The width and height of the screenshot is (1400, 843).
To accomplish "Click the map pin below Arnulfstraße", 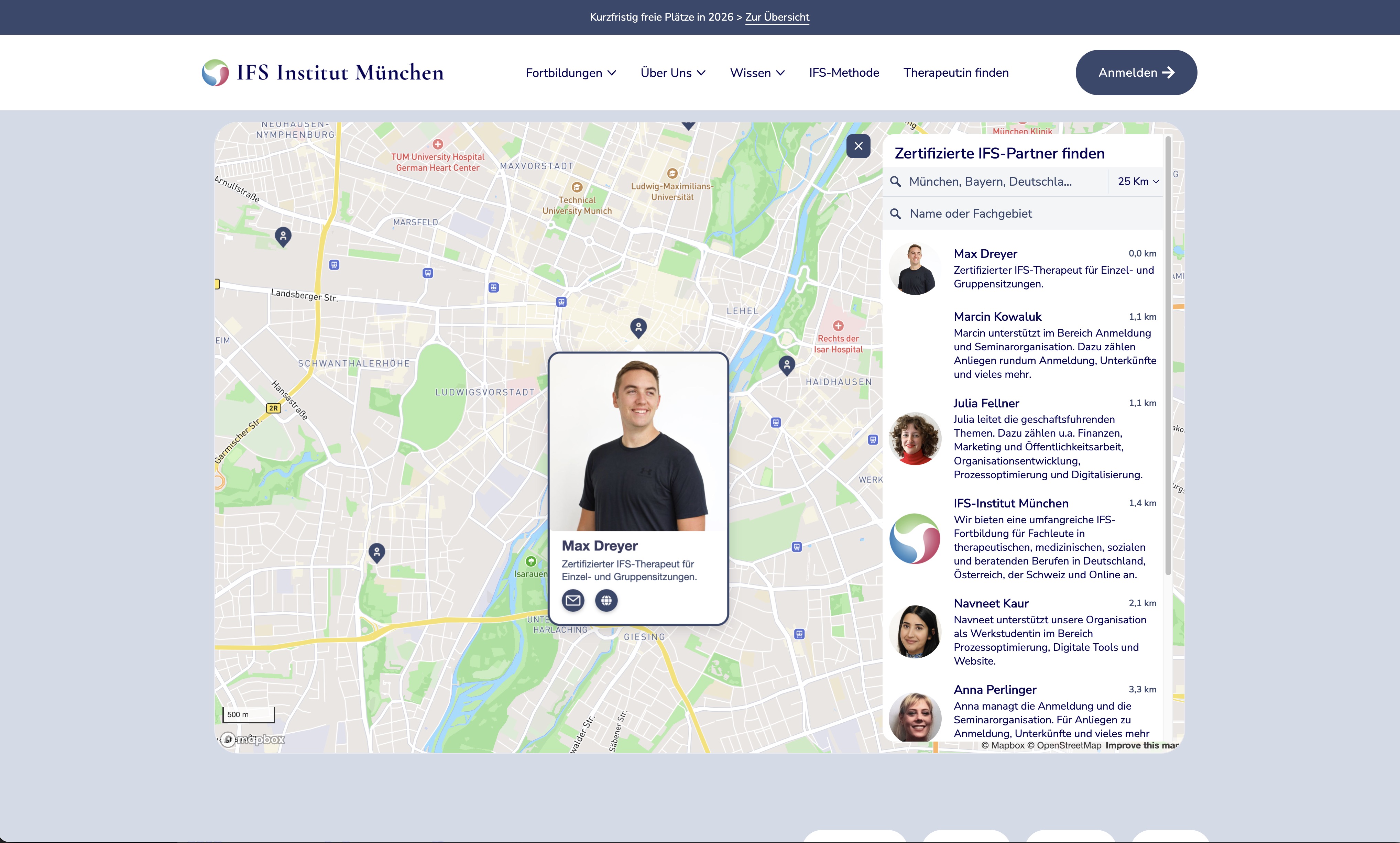I will (283, 235).
